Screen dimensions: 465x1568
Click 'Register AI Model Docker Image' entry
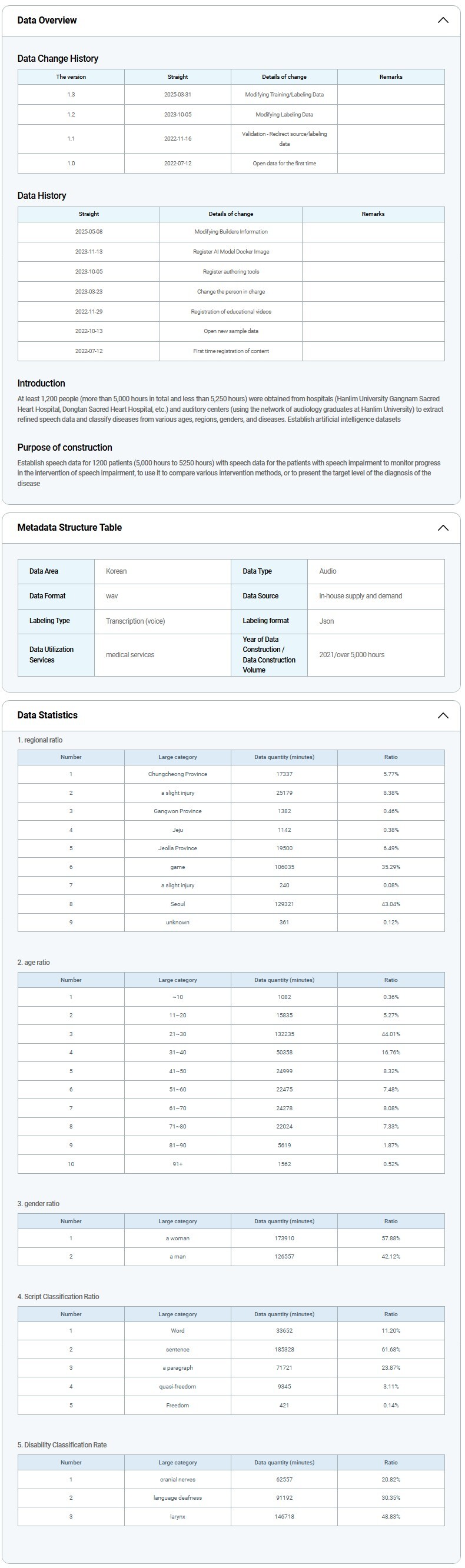[x=231, y=251]
